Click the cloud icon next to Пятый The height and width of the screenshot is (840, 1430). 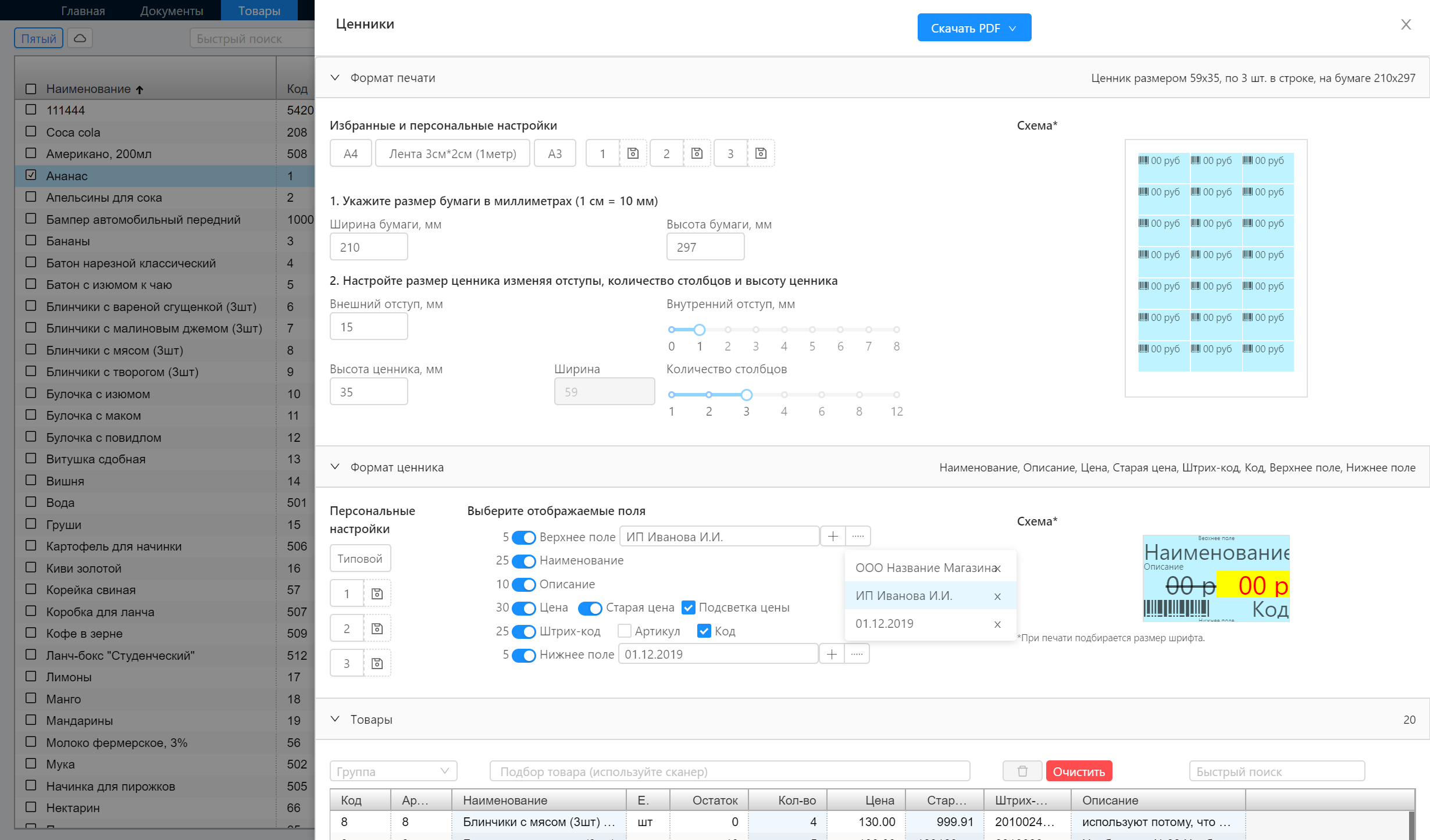click(x=80, y=38)
